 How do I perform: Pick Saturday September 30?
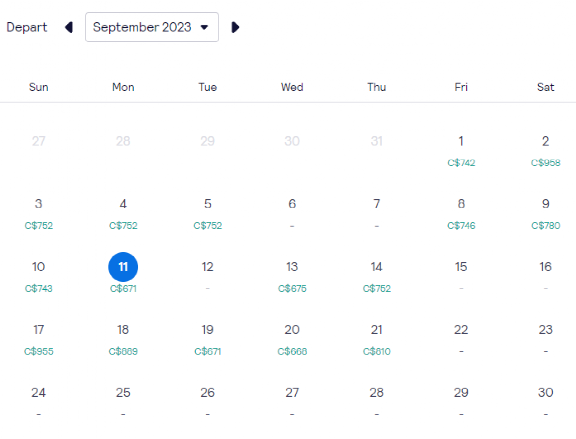(546, 403)
